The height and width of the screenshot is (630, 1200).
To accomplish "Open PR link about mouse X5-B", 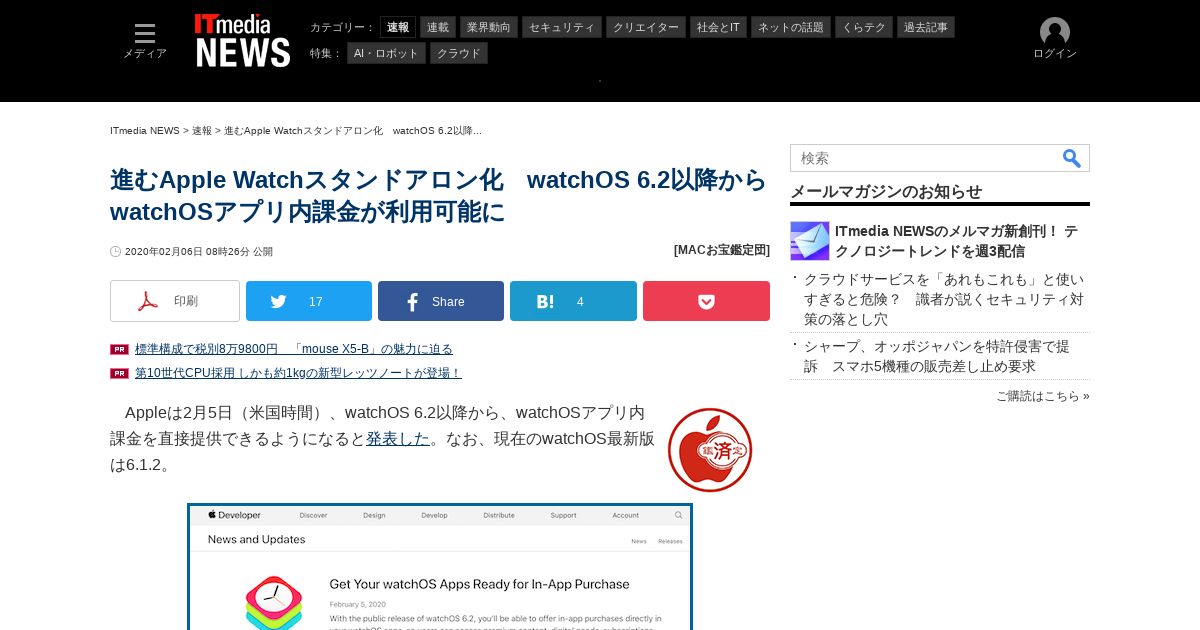I will (x=294, y=349).
